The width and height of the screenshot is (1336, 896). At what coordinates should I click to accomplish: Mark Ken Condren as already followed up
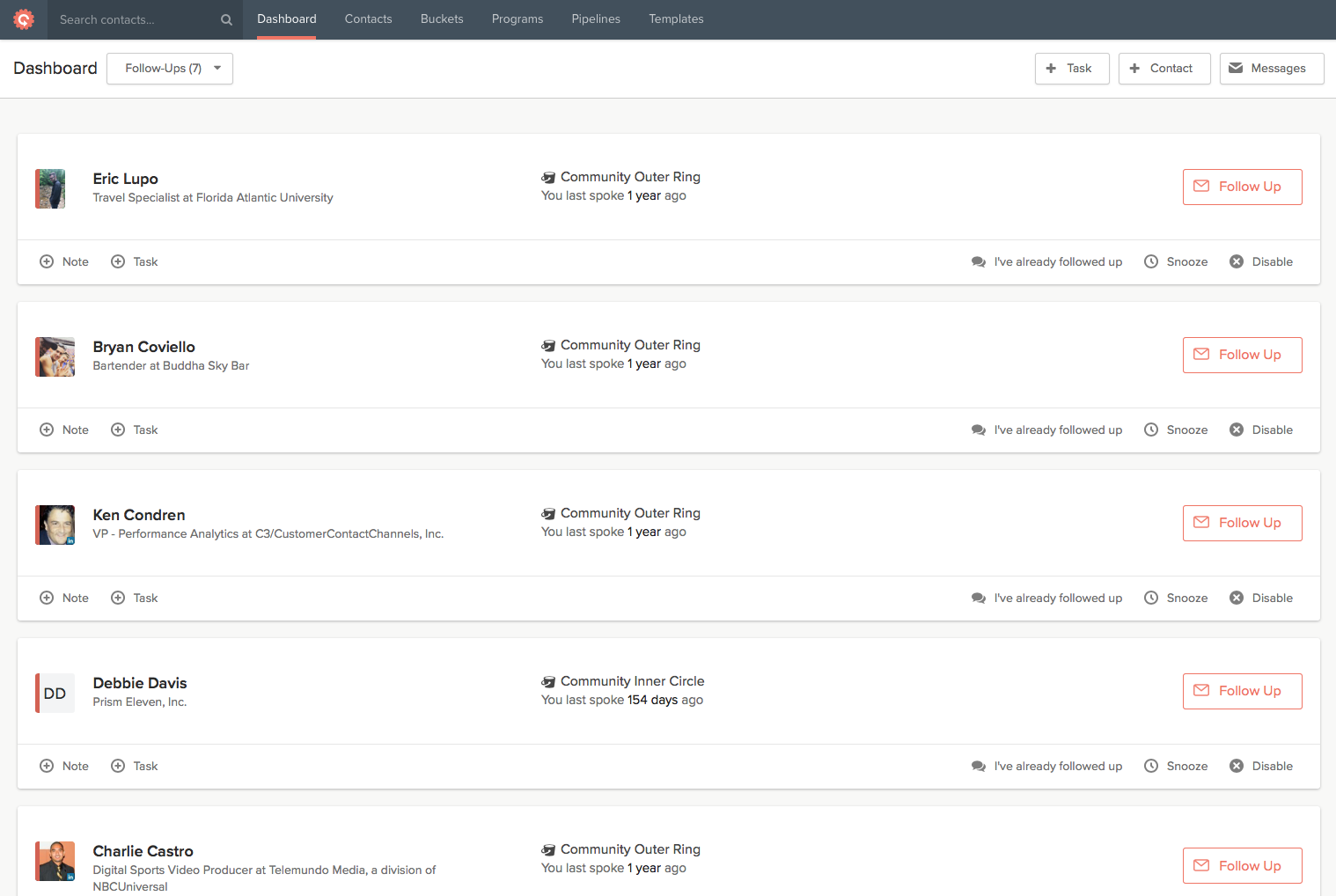click(x=1046, y=598)
